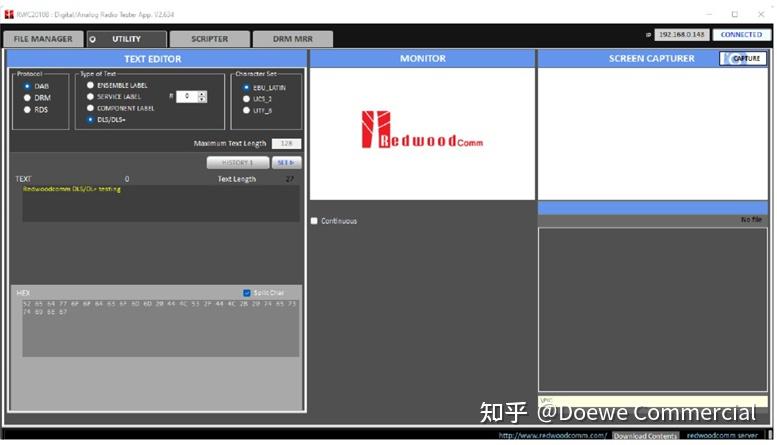
Task: Click the SET button
Action: point(286,163)
